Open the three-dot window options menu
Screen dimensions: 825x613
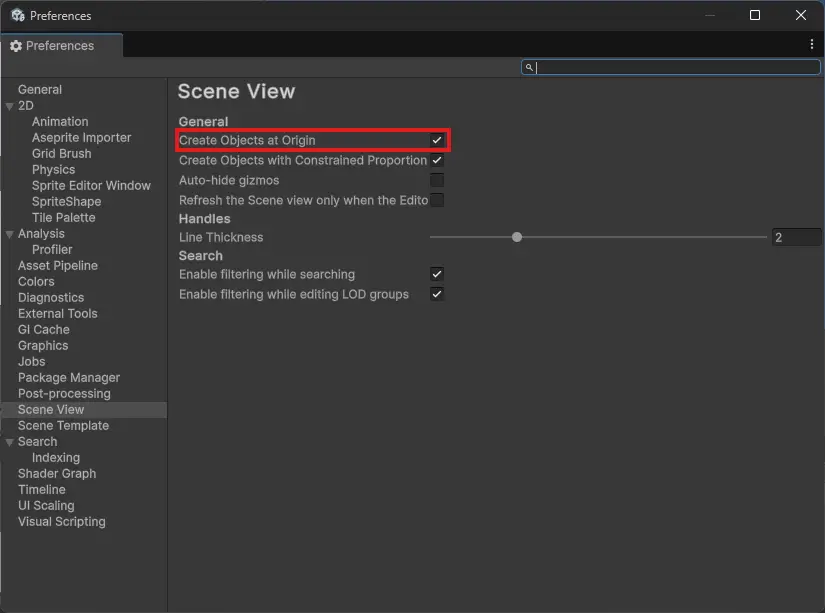pos(811,45)
